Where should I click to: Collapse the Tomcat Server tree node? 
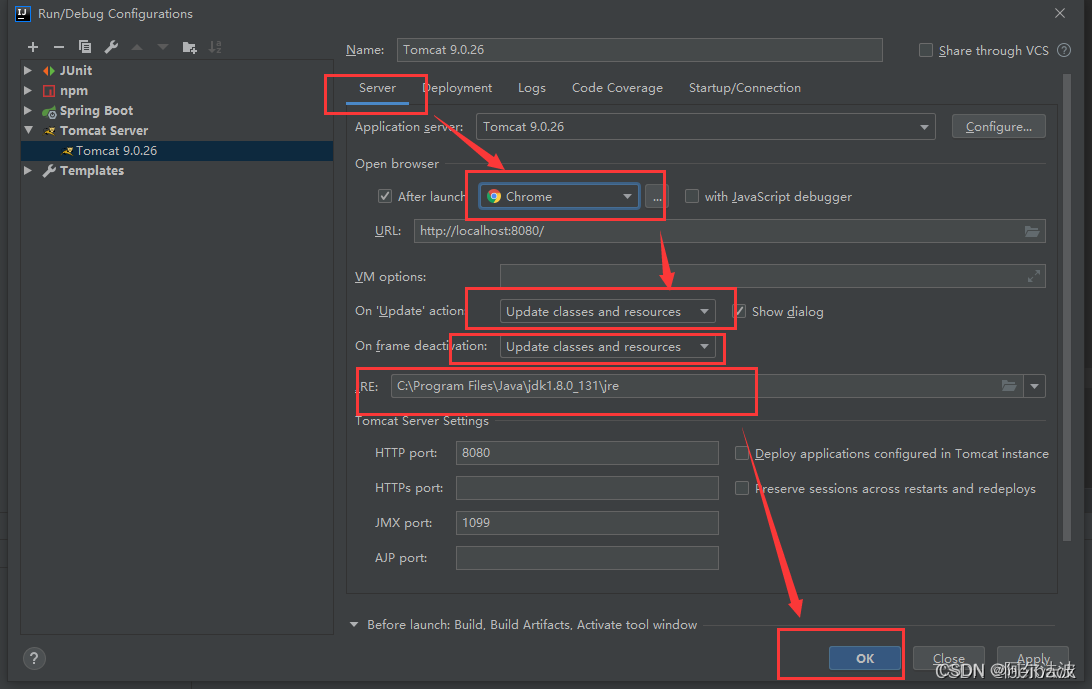28,130
